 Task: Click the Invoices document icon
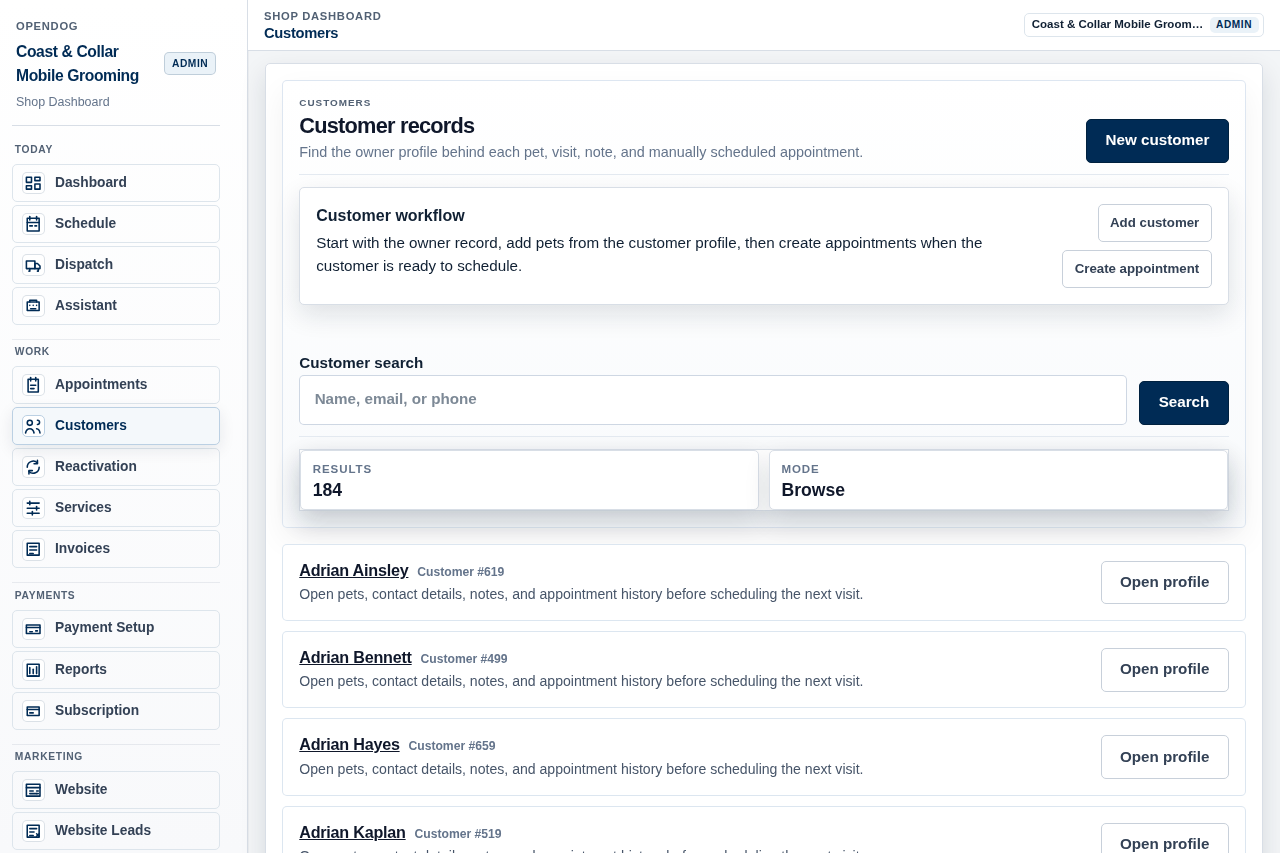click(x=33, y=549)
